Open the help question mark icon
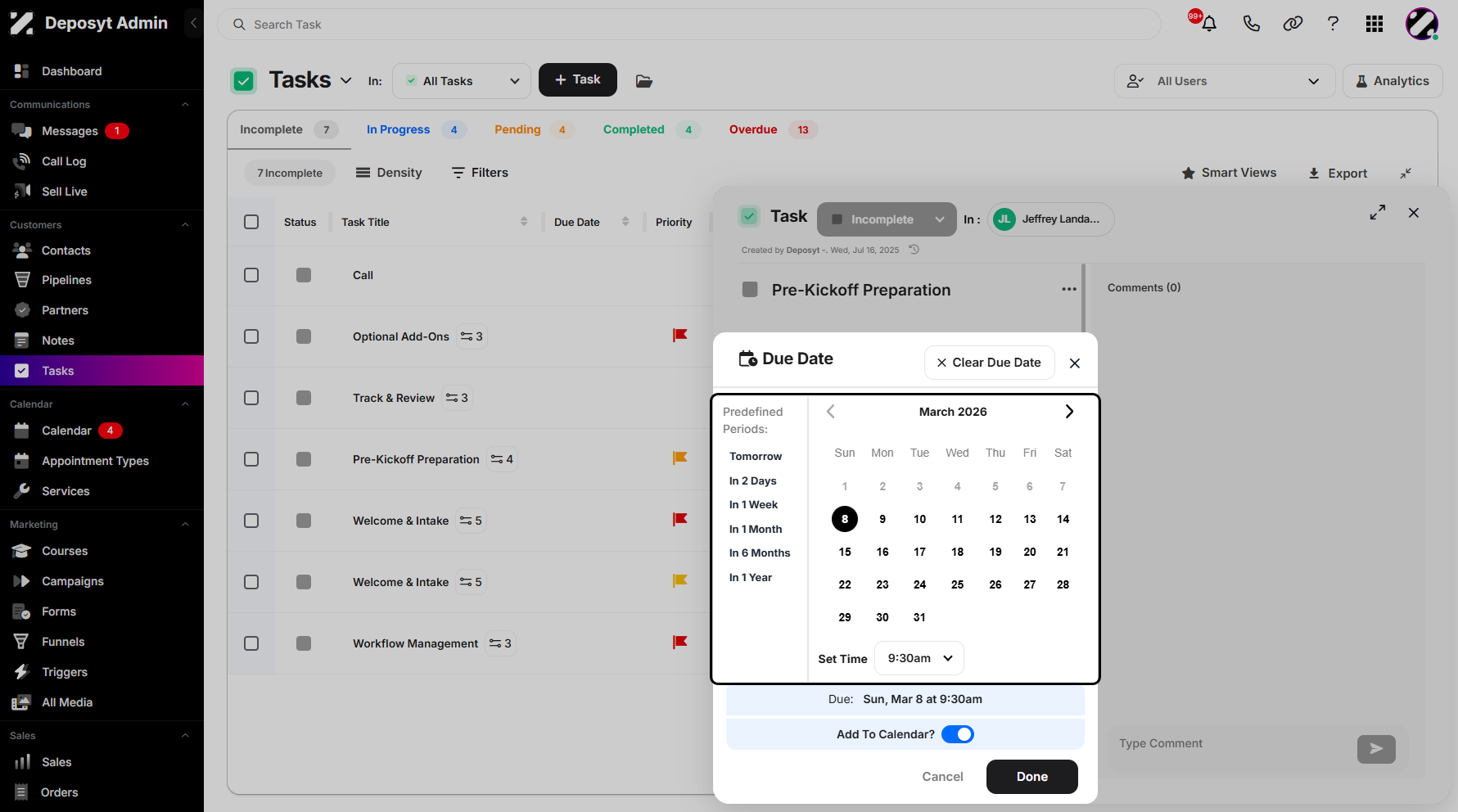This screenshot has width=1458, height=812. point(1333,24)
